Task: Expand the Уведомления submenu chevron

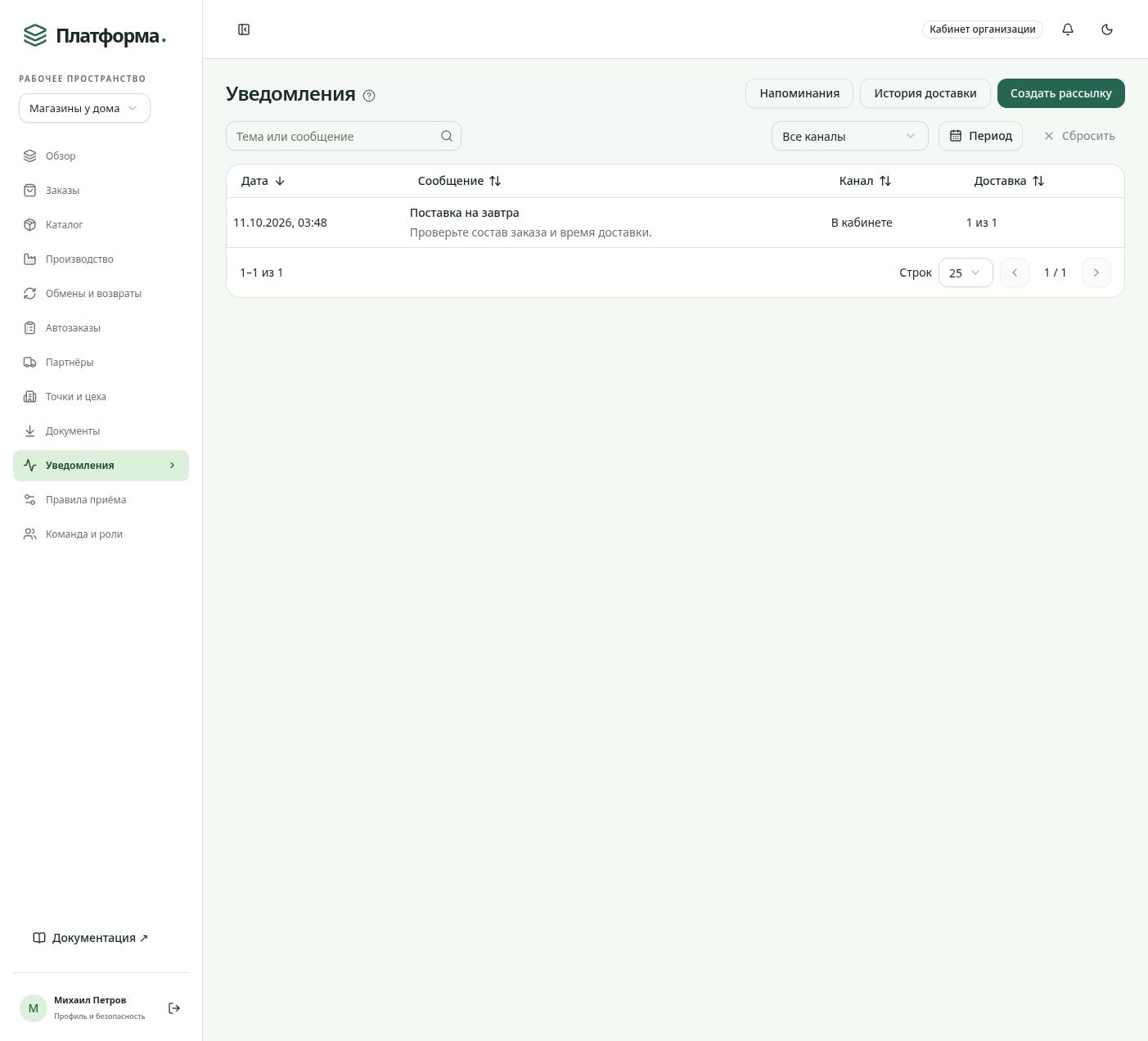Action: 172,465
